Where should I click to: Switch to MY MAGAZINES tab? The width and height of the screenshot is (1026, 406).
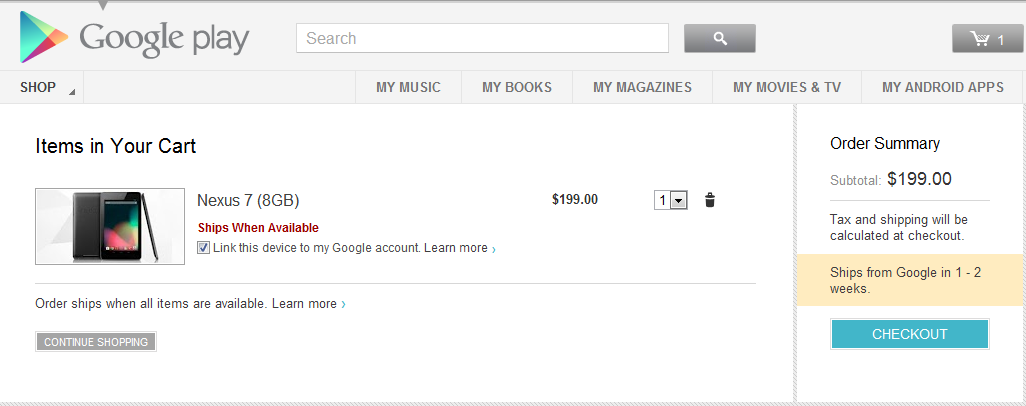[x=643, y=87]
